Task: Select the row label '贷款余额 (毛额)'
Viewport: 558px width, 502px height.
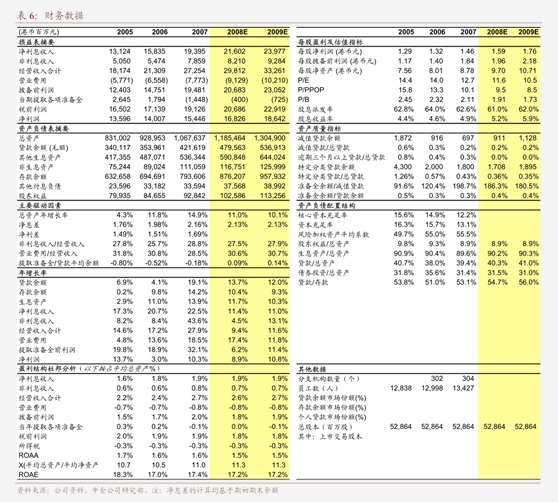Action: click(x=43, y=148)
